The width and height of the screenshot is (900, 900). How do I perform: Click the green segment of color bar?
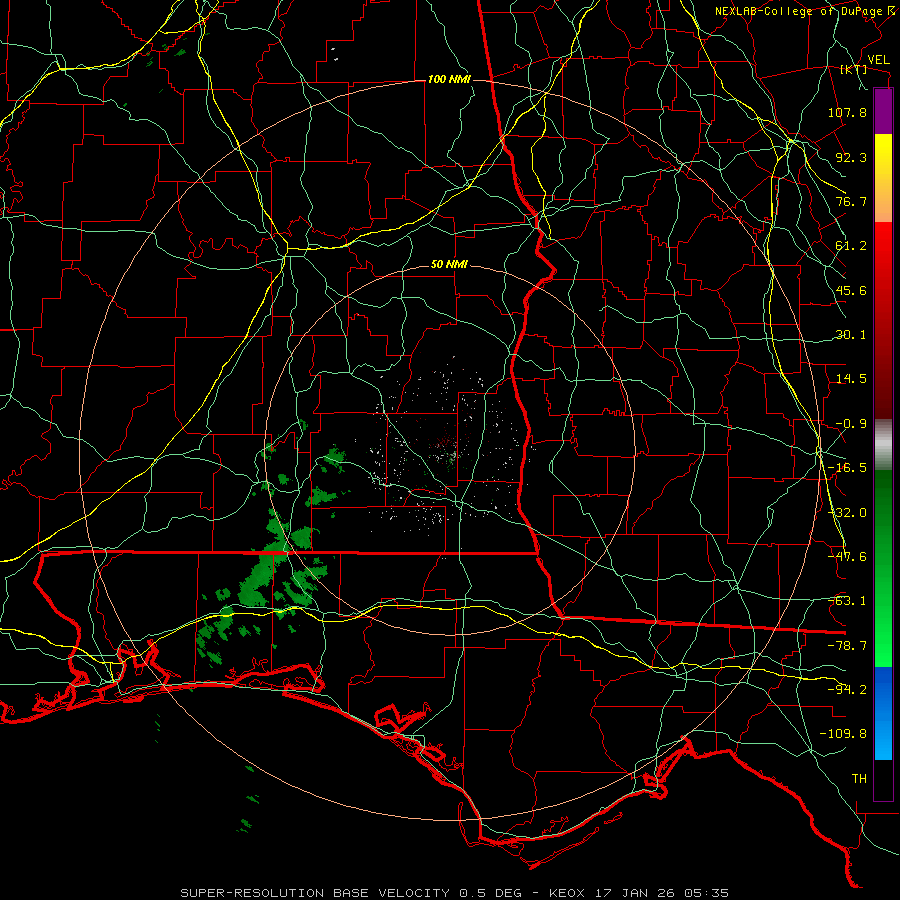tap(883, 568)
